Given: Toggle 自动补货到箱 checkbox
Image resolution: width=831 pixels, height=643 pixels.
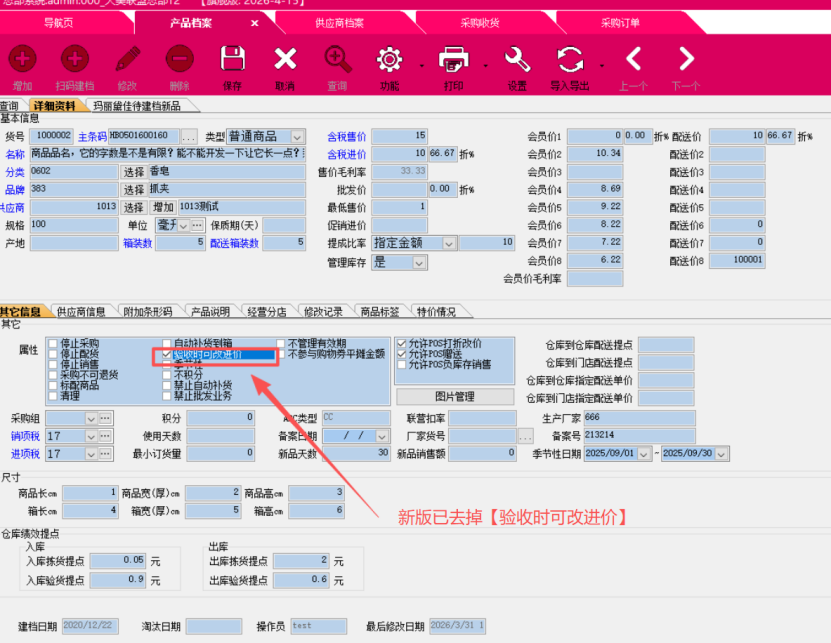Looking at the screenshot, I should tap(166, 343).
